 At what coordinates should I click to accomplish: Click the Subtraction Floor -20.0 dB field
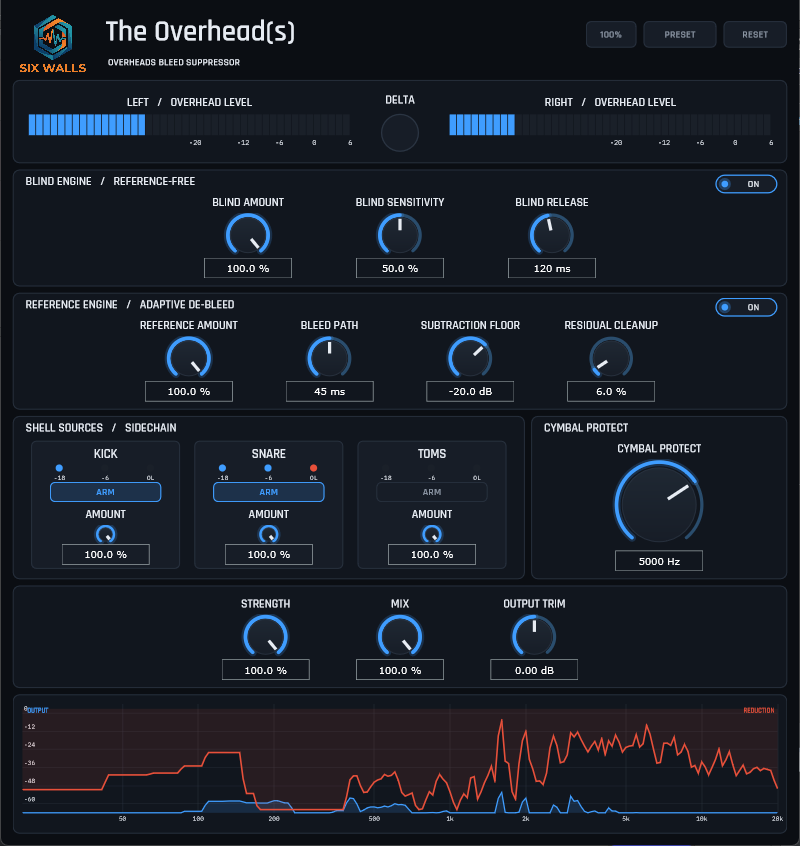click(470, 391)
